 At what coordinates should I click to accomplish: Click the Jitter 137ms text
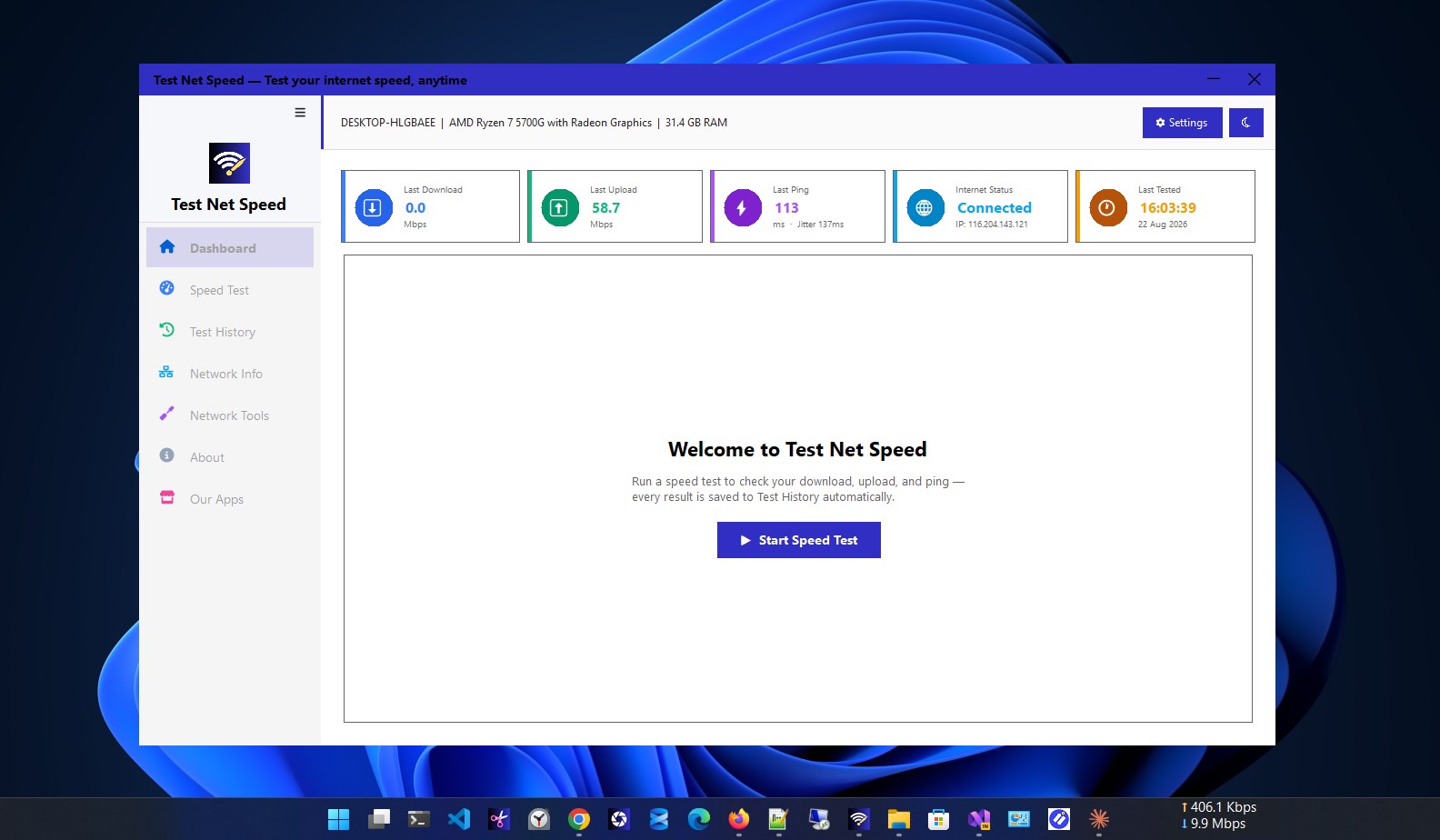click(x=820, y=225)
